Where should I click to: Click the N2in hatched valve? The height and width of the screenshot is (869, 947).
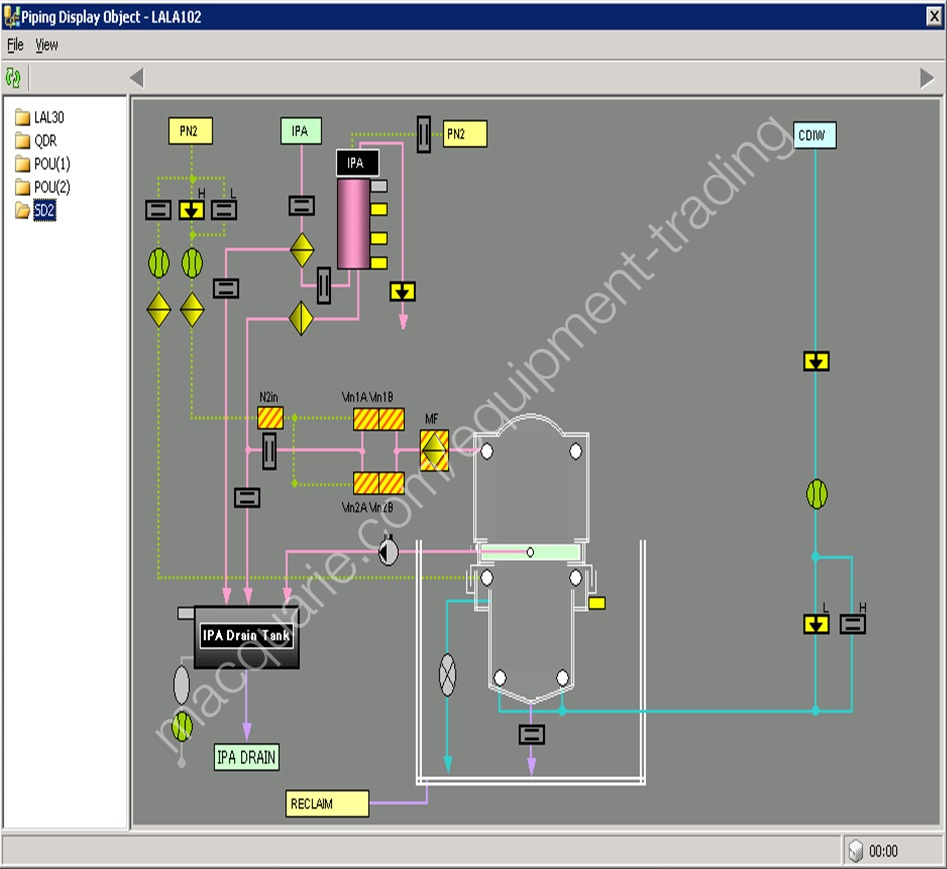(x=271, y=418)
